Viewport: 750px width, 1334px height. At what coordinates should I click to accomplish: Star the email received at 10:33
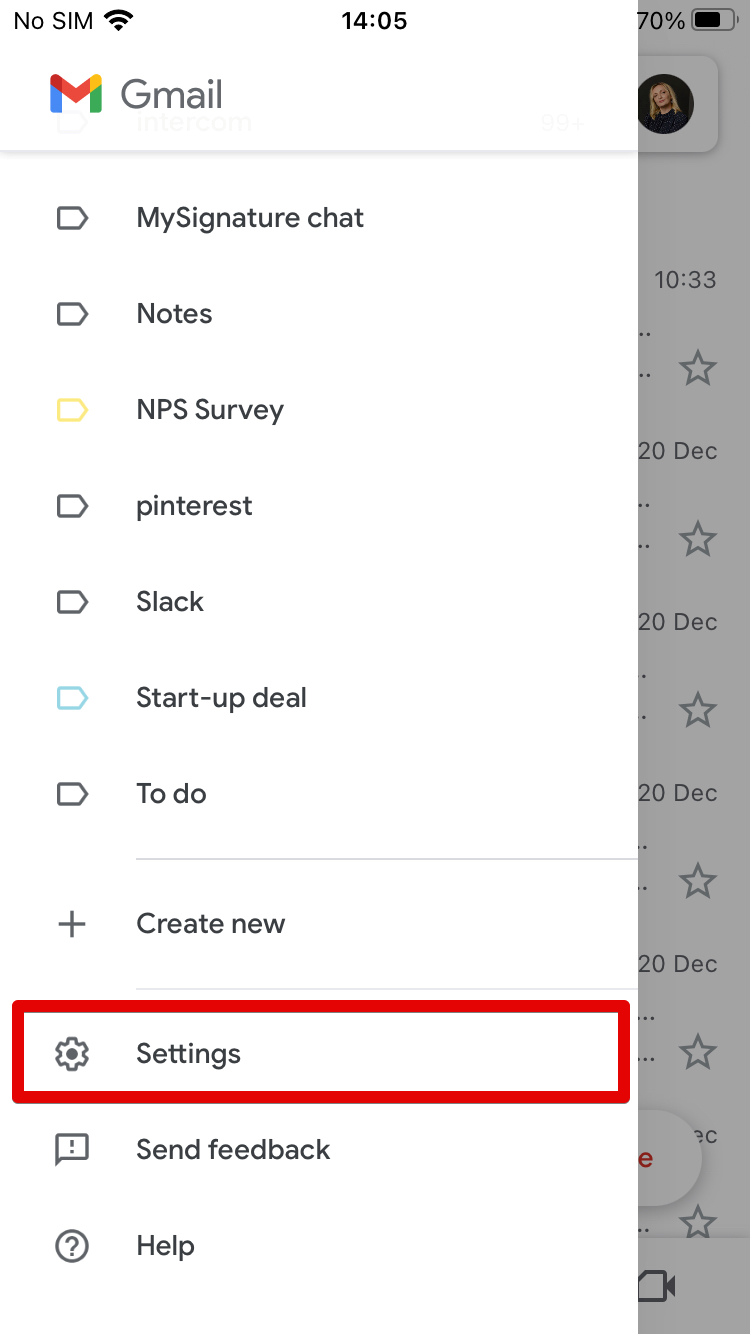click(698, 369)
